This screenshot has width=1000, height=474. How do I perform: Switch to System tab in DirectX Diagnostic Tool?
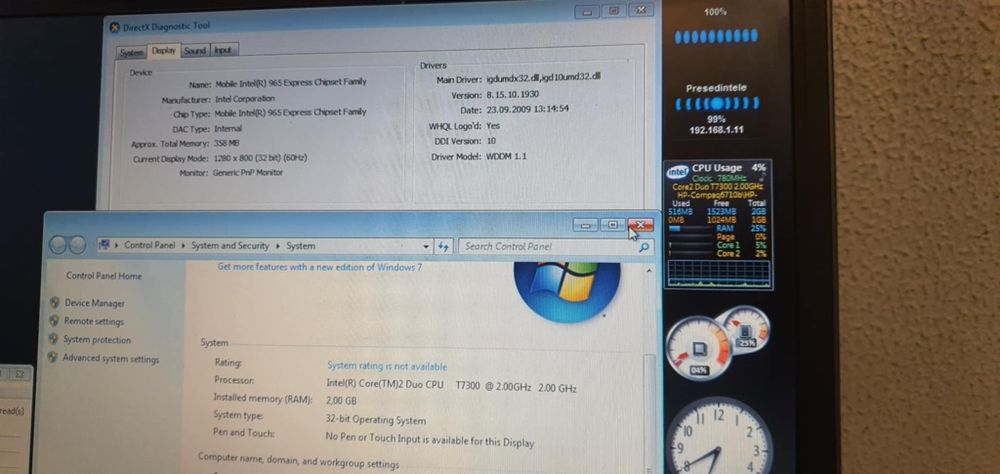131,53
